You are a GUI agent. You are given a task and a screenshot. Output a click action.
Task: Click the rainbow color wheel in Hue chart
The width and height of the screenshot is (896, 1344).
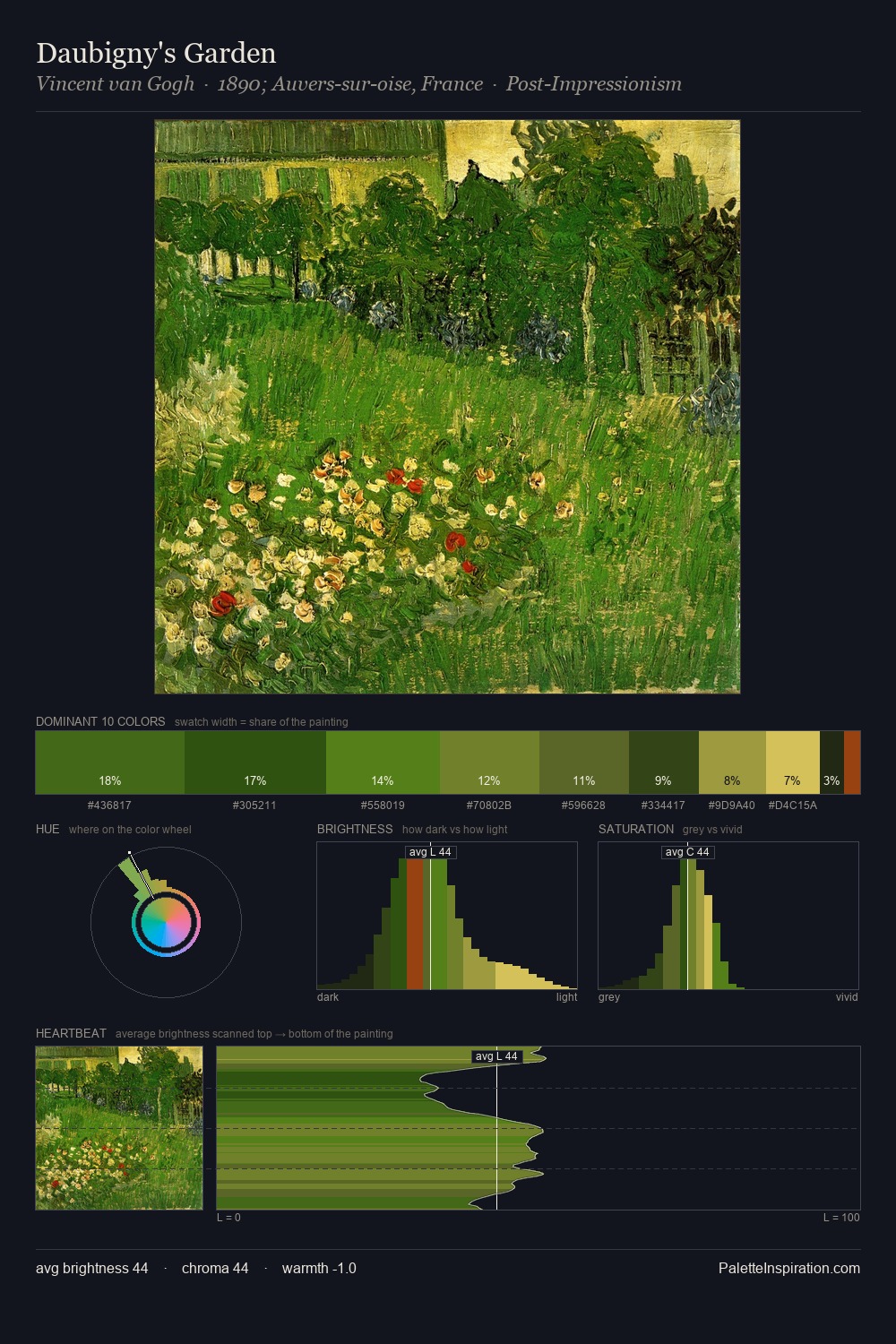click(x=166, y=923)
